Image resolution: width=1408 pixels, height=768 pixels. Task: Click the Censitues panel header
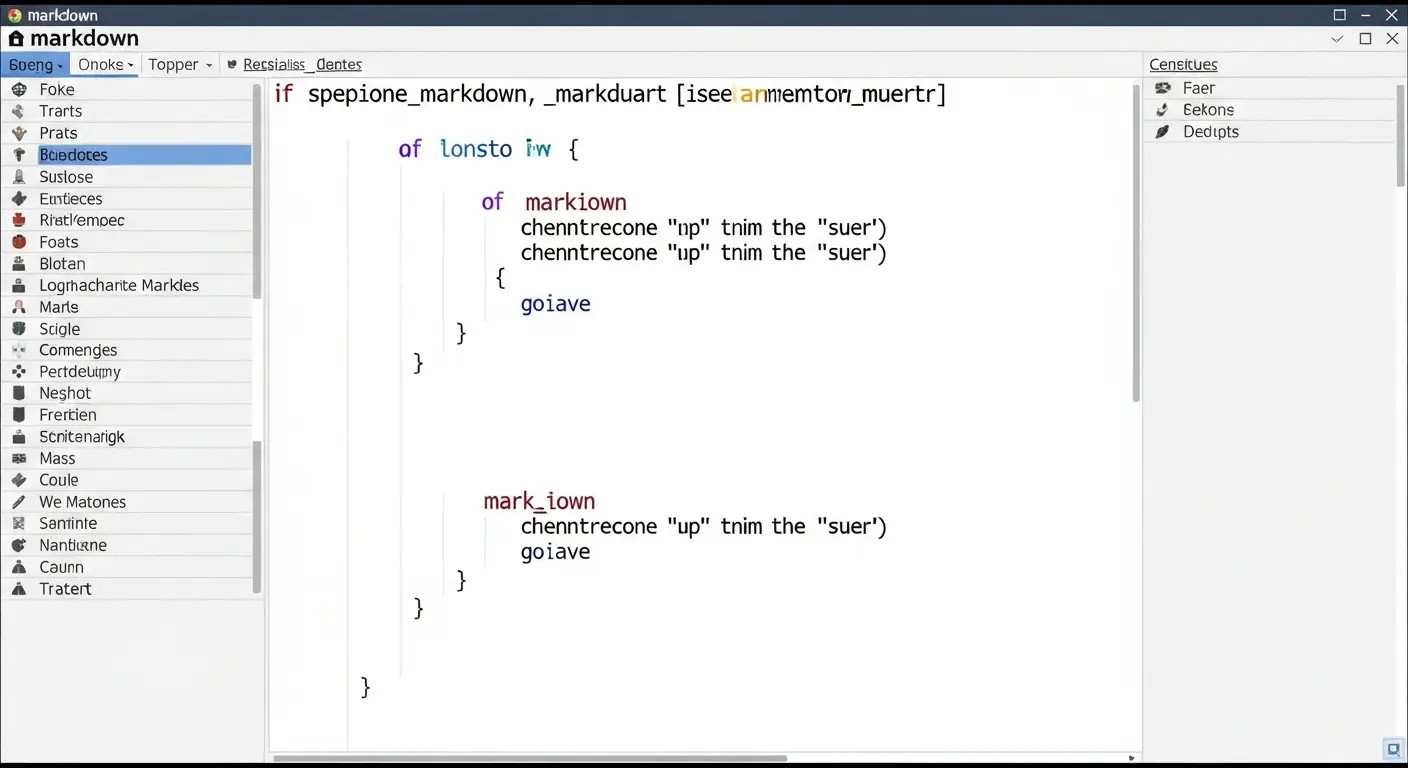tap(1183, 64)
